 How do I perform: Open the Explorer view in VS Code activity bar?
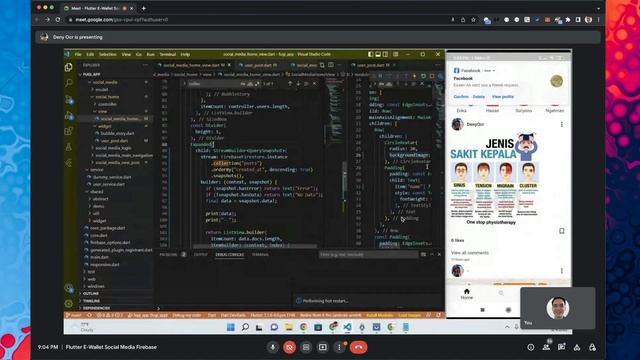pos(69,67)
